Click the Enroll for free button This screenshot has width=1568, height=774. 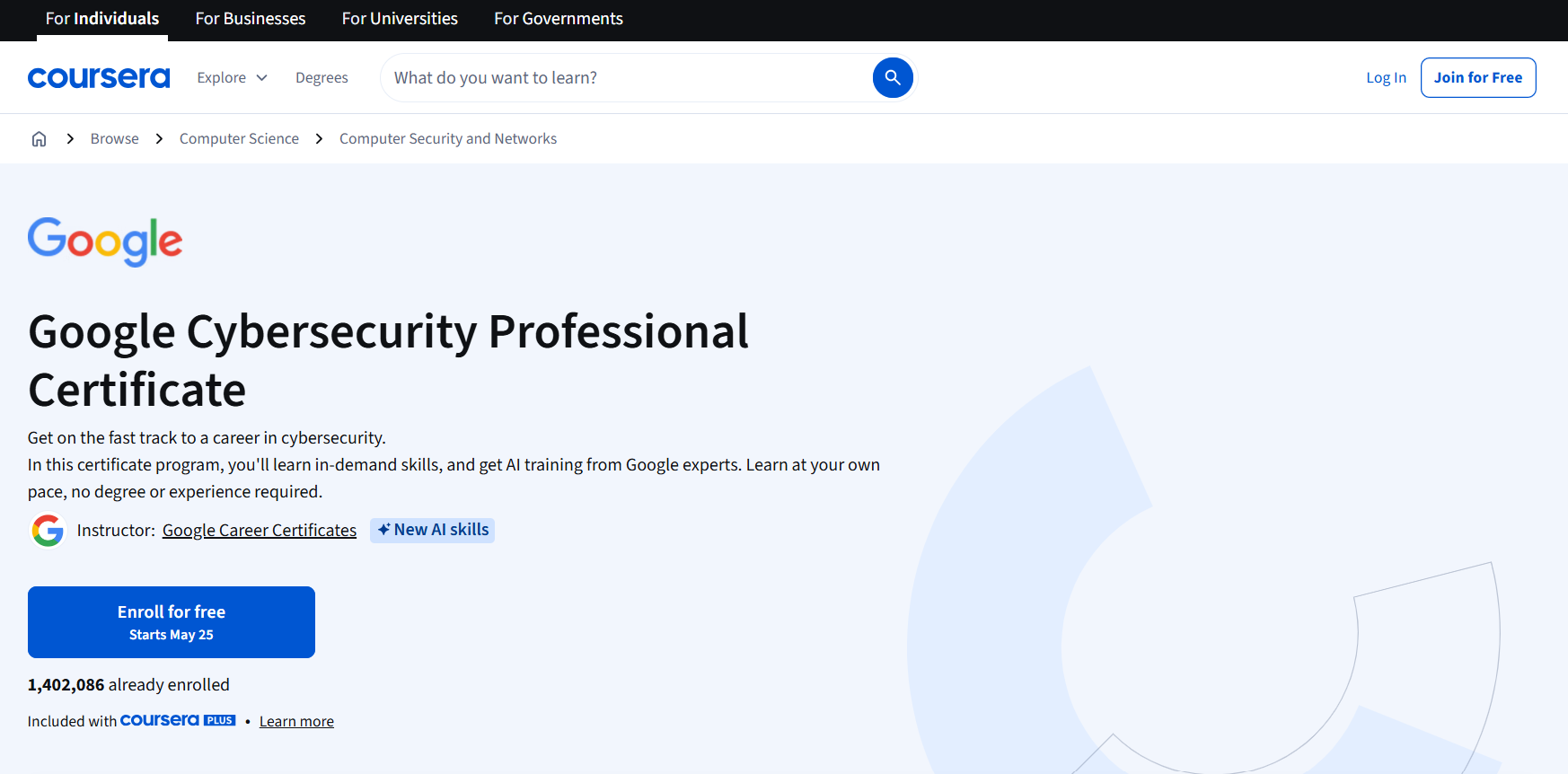tap(172, 622)
